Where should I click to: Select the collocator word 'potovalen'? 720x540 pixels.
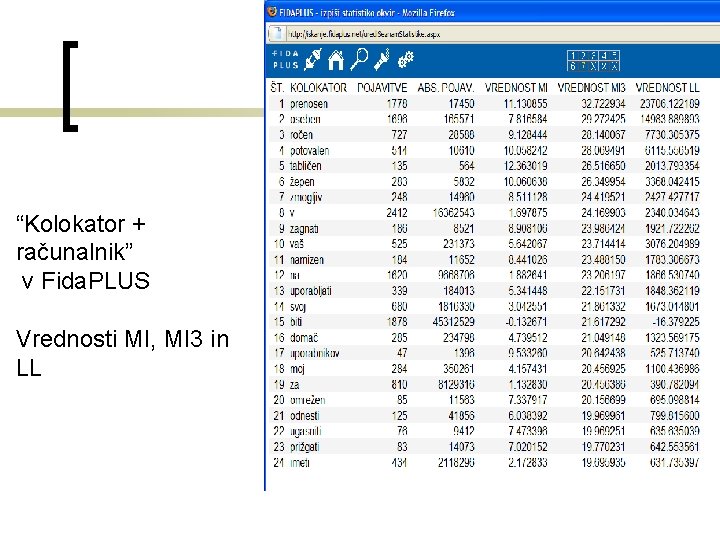click(309, 151)
